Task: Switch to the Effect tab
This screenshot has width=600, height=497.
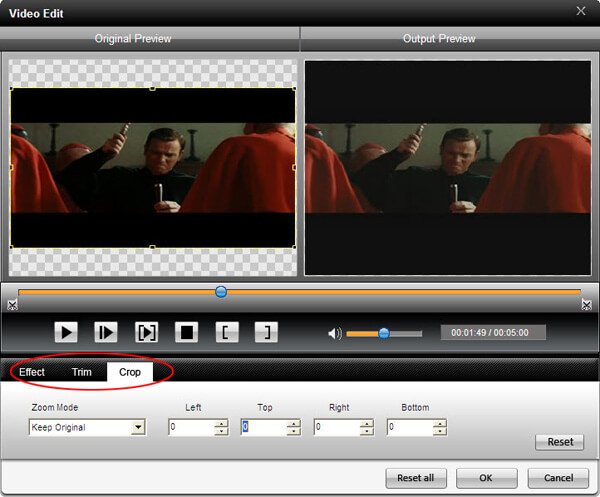Action: click(x=32, y=372)
